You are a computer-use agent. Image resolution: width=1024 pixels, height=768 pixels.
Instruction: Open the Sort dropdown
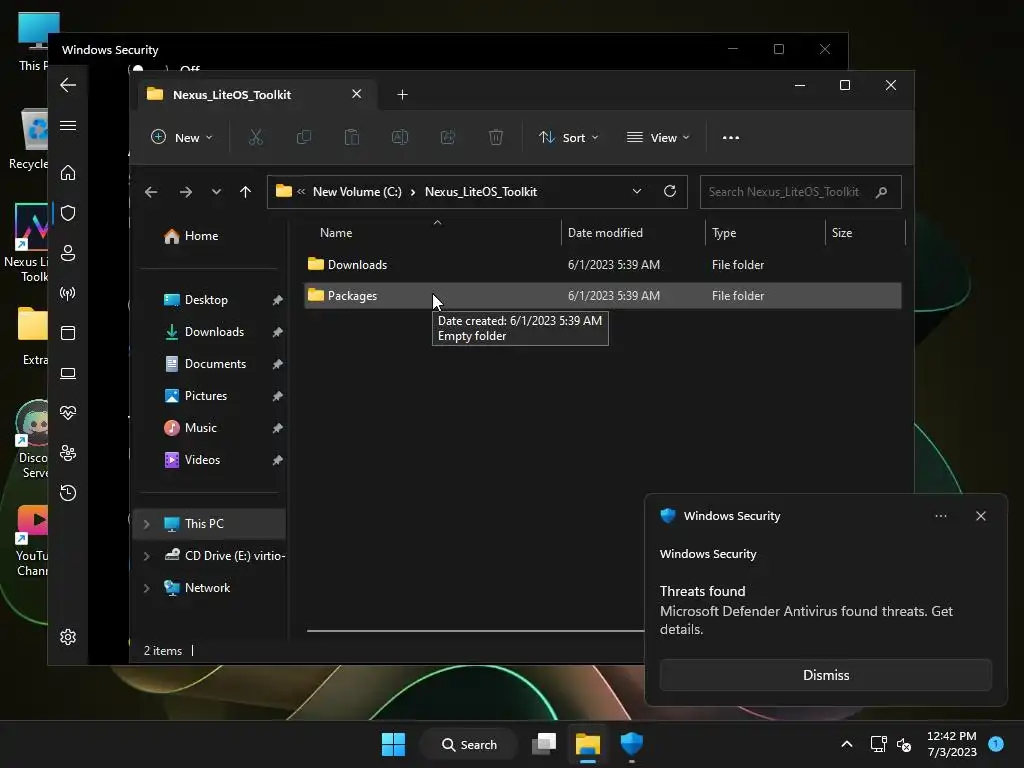pyautogui.click(x=568, y=138)
